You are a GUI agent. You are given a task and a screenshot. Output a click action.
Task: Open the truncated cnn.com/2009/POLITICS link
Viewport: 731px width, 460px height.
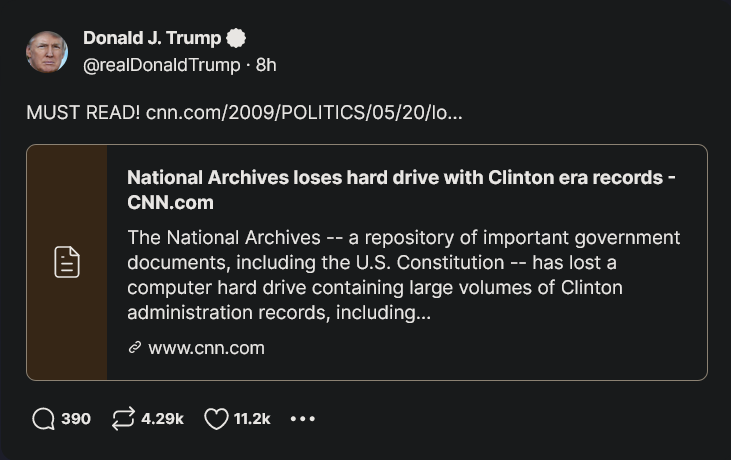(304, 112)
